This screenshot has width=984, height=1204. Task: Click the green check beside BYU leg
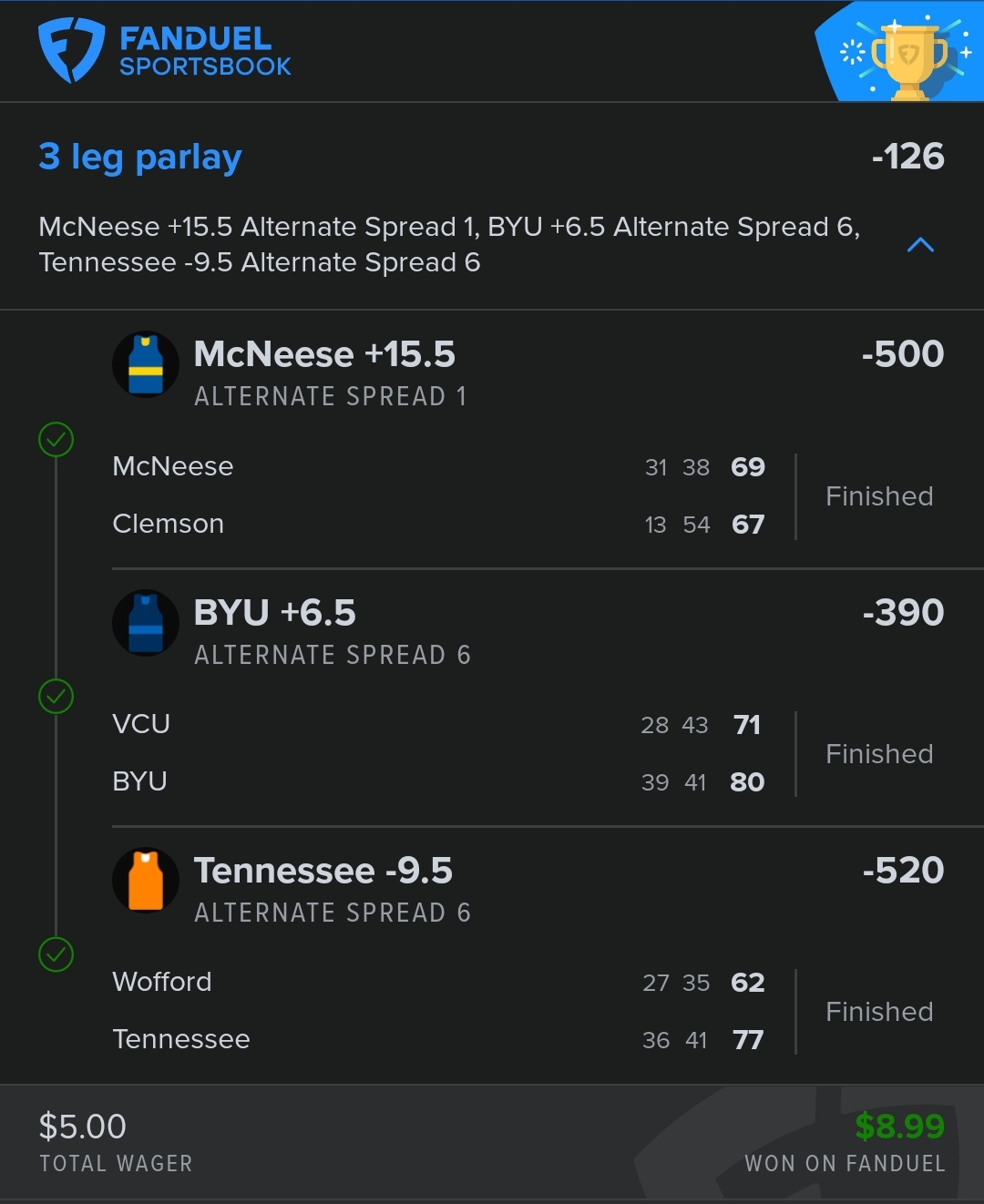56,697
